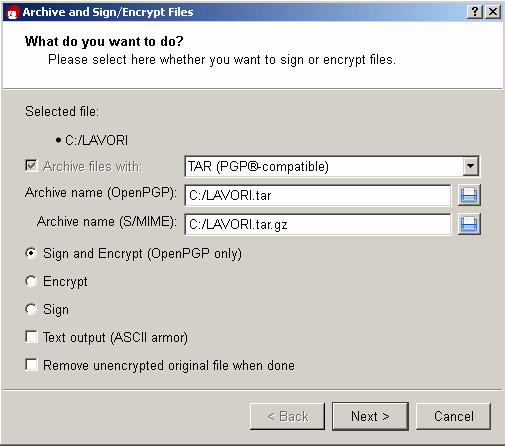The height and width of the screenshot is (446, 505).
Task: Select Sign and Encrypt (OpenPGP only) option
Action: (x=31, y=253)
